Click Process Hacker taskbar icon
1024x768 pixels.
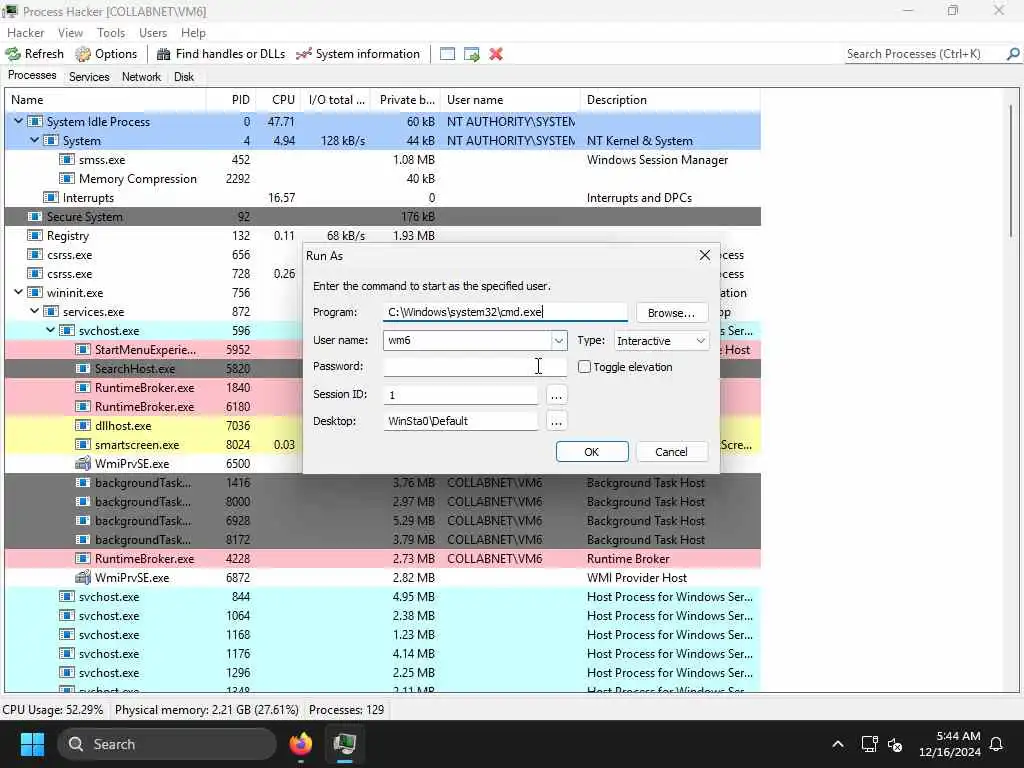(x=344, y=744)
